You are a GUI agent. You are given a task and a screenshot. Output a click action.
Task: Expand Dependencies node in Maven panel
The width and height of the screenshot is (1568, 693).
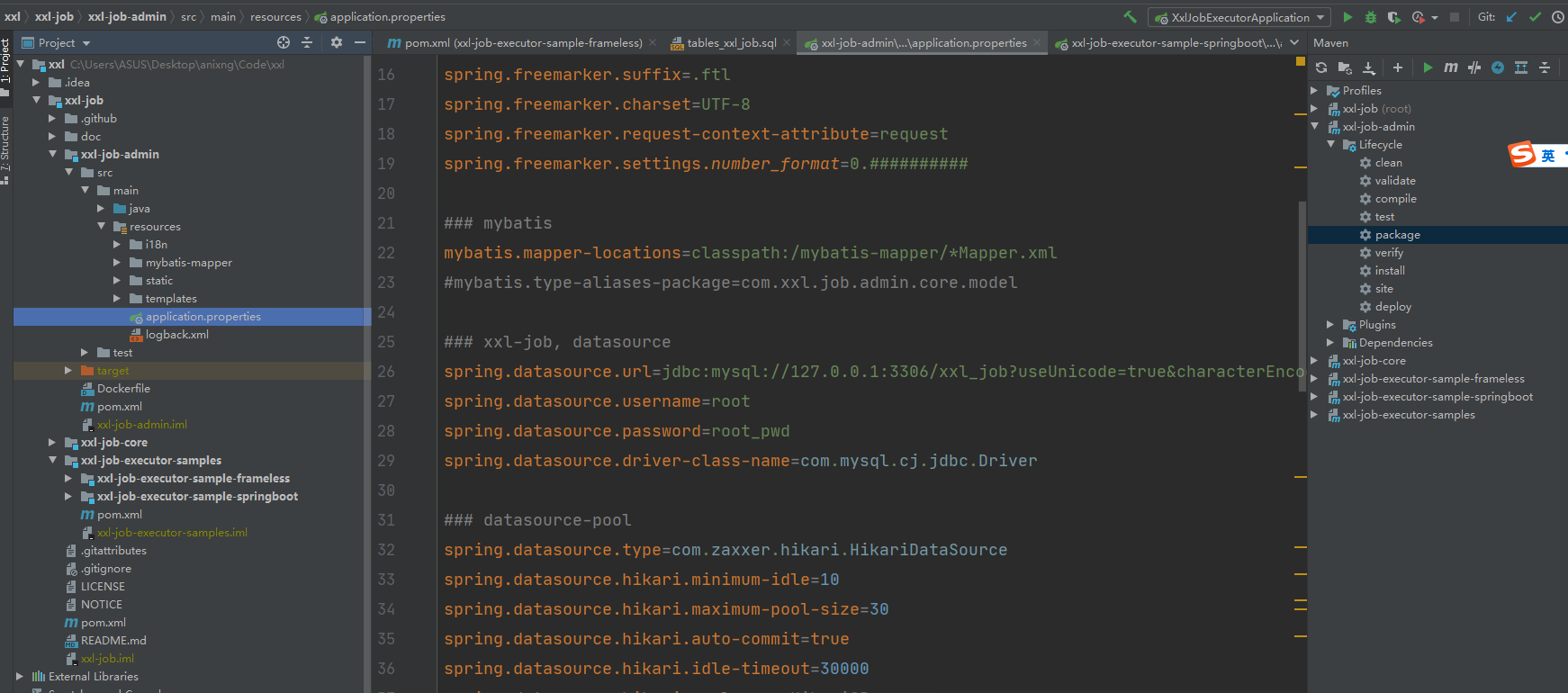coord(1330,342)
